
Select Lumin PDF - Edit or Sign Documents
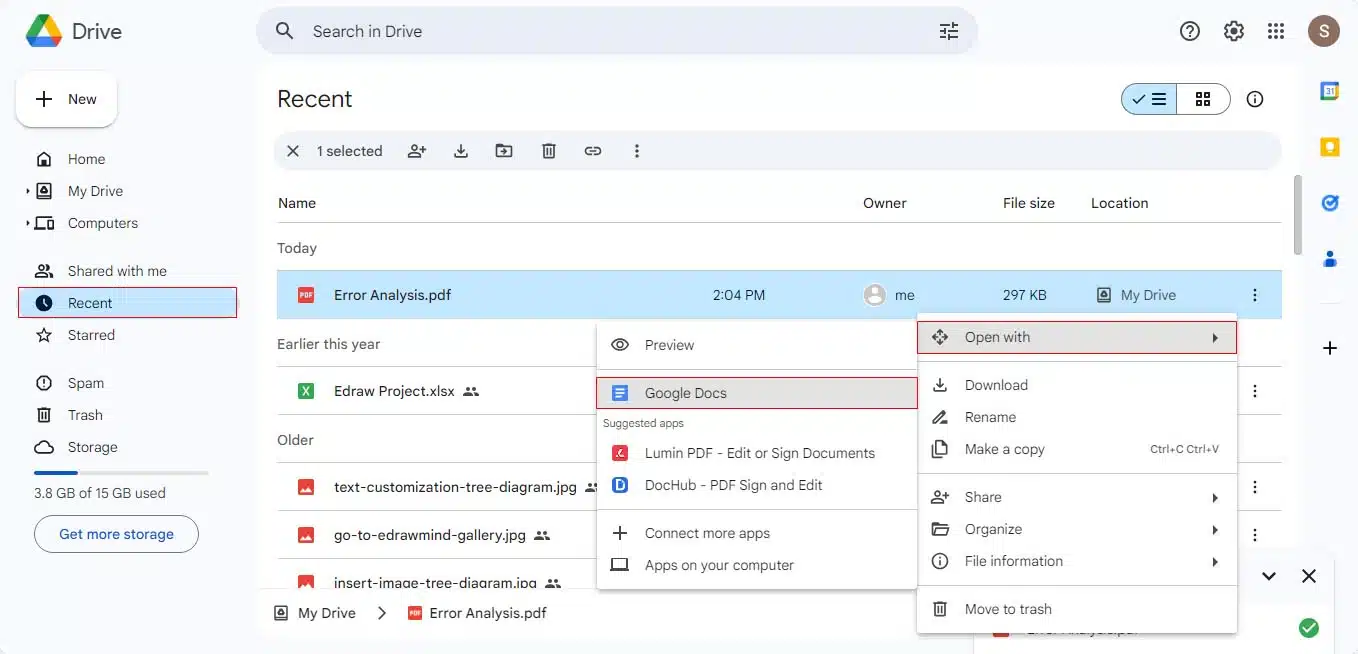click(x=757, y=453)
